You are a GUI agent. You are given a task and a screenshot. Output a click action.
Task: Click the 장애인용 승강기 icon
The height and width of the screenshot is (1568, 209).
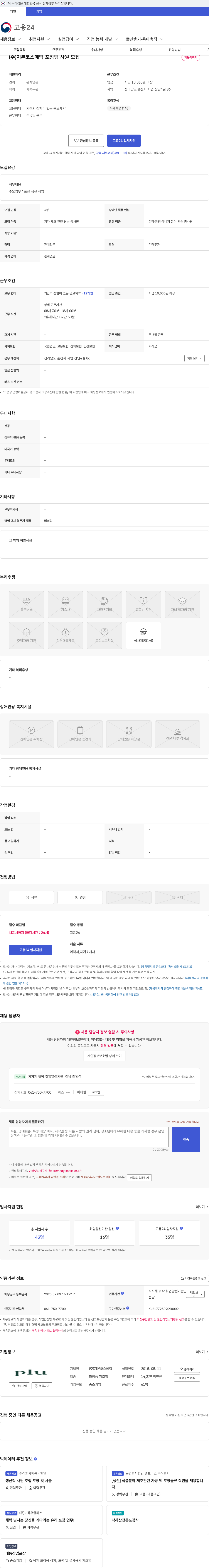(x=80, y=734)
